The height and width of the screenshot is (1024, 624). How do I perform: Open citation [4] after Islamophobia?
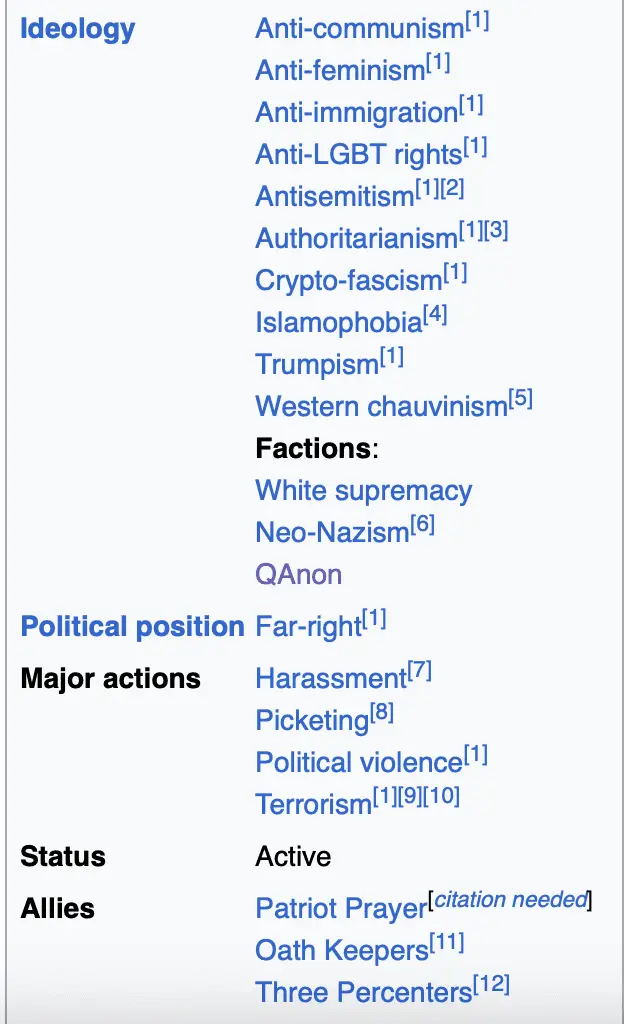pyautogui.click(x=435, y=315)
